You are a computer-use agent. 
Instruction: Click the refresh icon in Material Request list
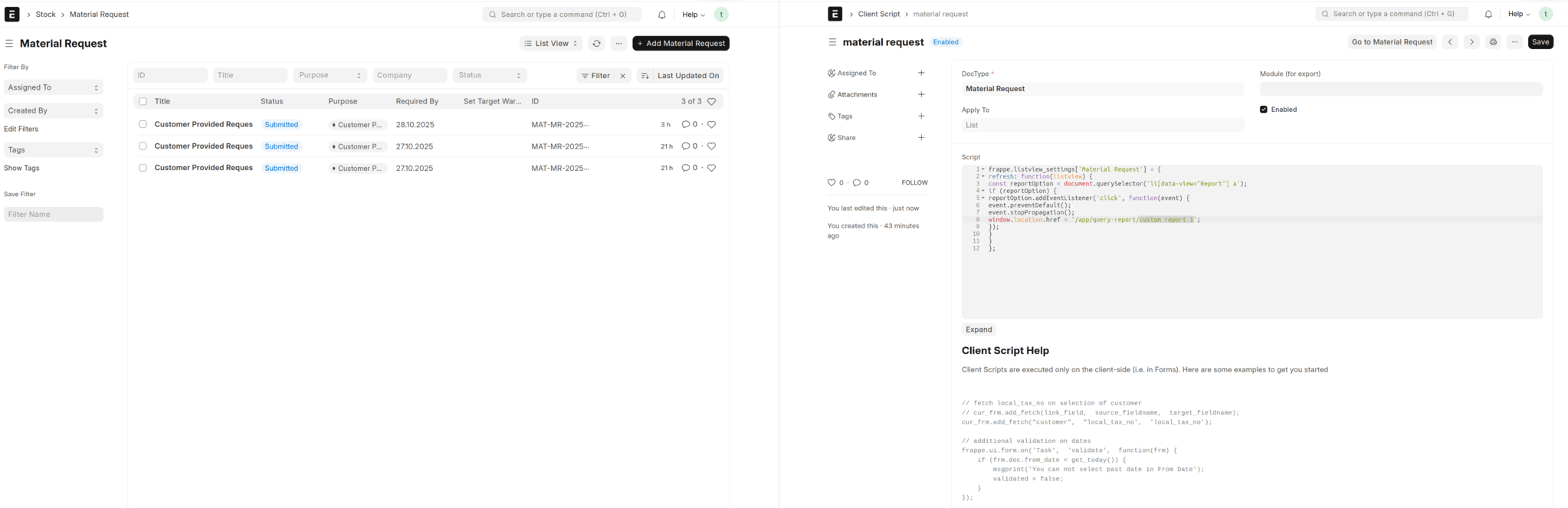tap(596, 44)
